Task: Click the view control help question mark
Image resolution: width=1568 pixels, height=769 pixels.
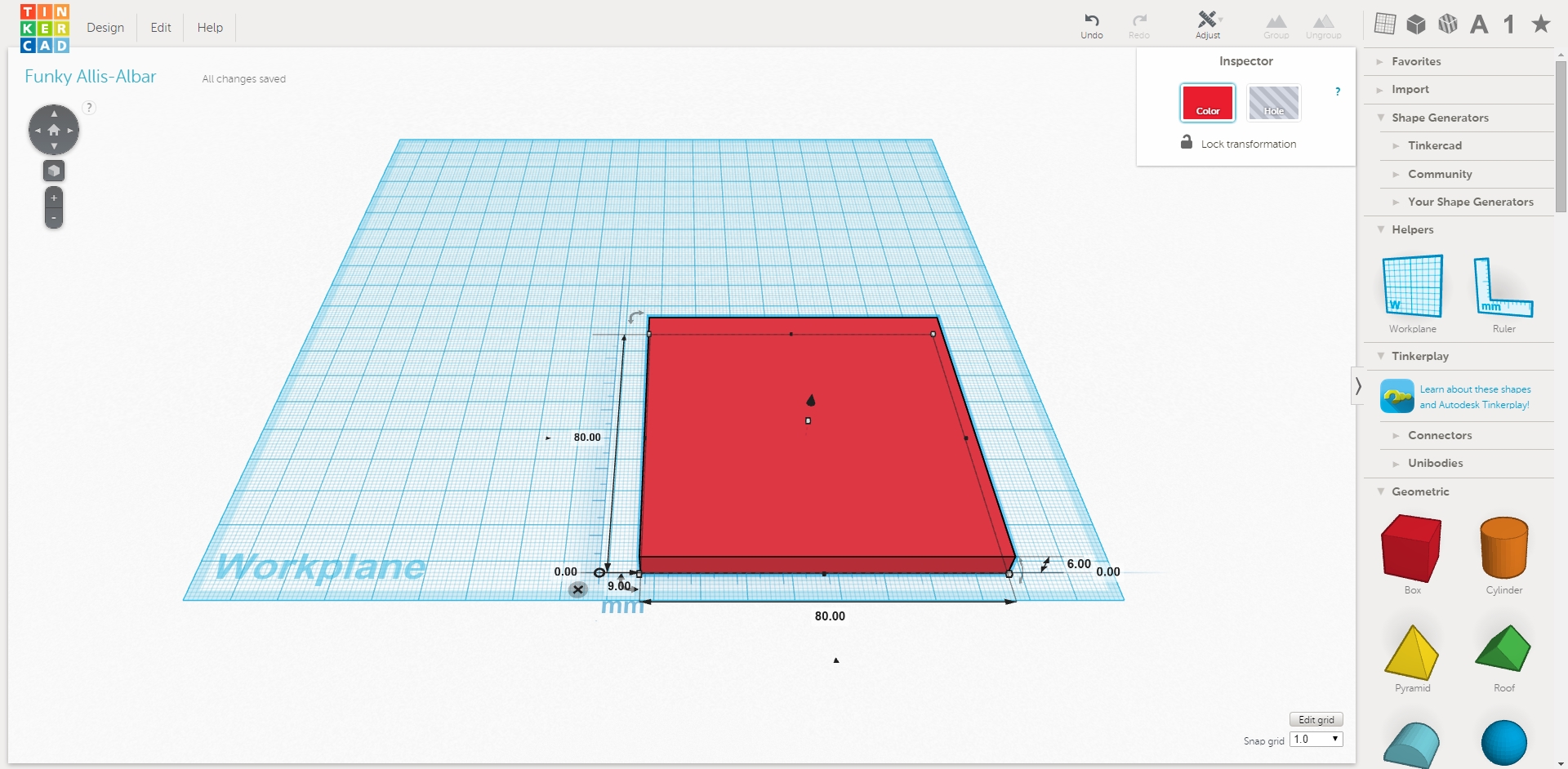Action: 90,107
